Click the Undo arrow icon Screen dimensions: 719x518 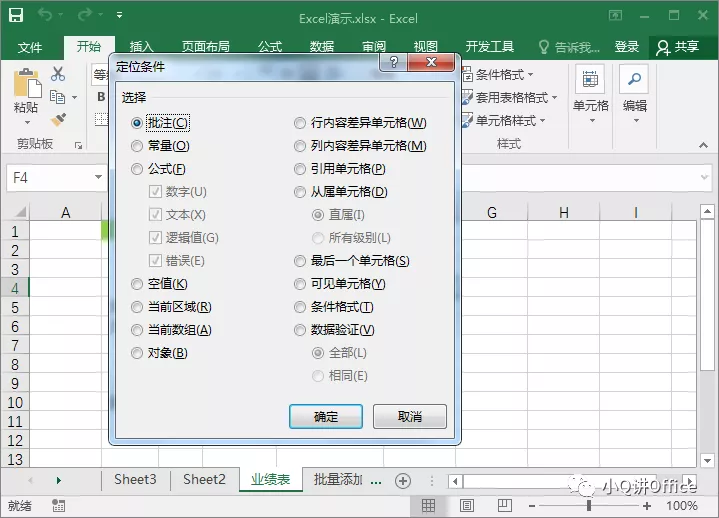(45, 15)
